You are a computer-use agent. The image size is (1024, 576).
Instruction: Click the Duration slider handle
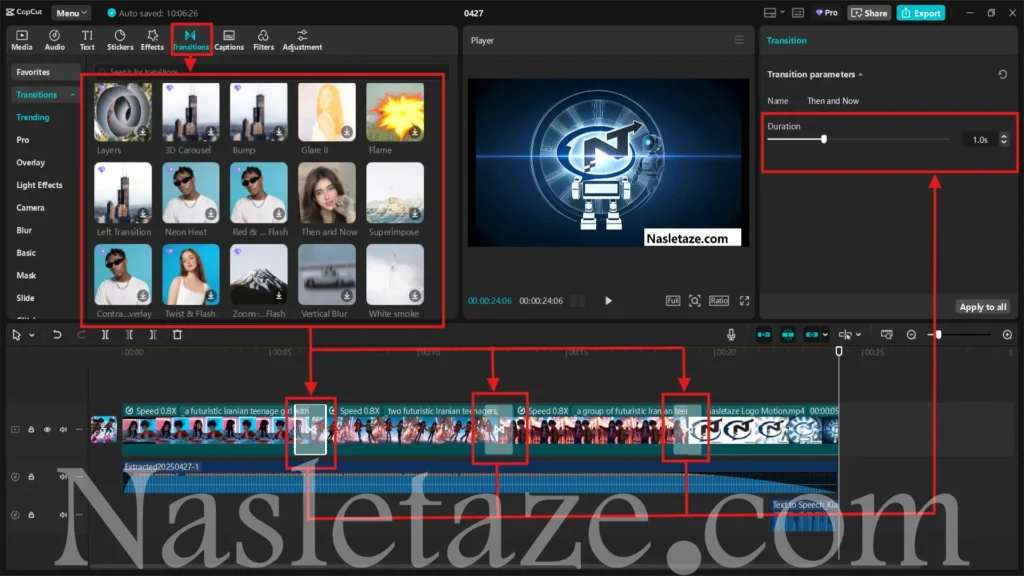pyautogui.click(x=824, y=139)
